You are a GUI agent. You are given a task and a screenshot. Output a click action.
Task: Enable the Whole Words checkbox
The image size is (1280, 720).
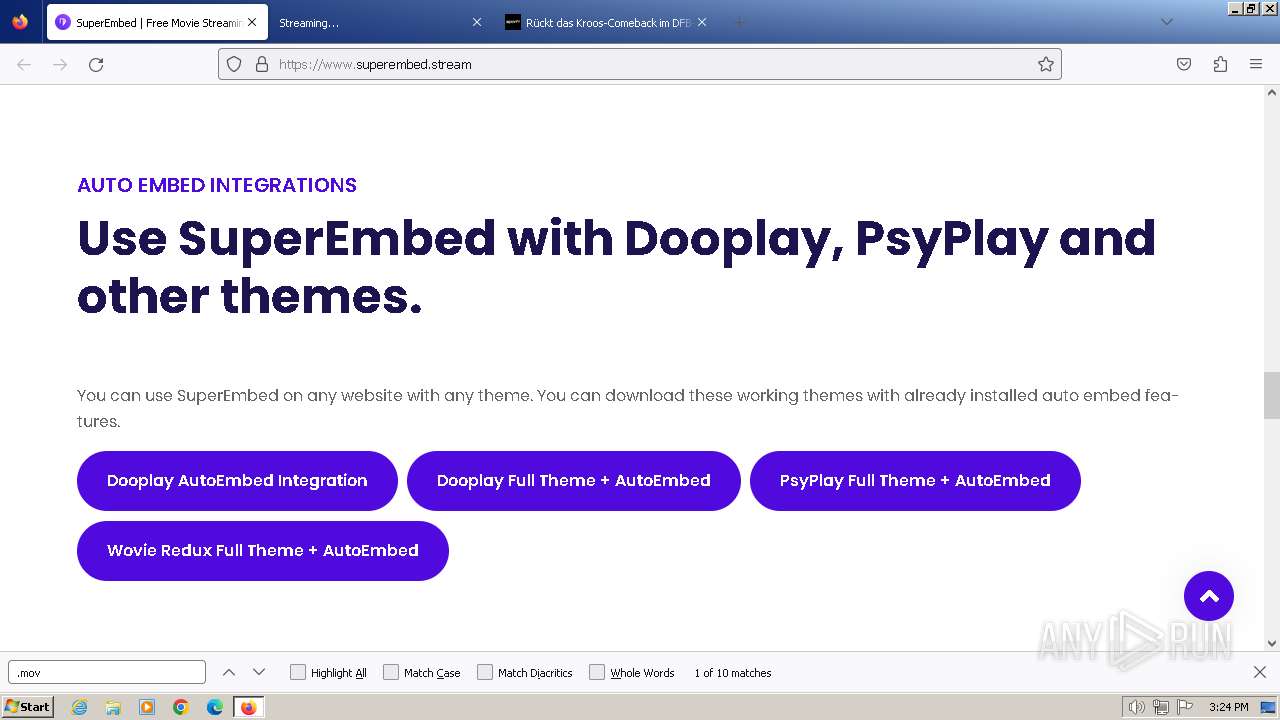597,672
